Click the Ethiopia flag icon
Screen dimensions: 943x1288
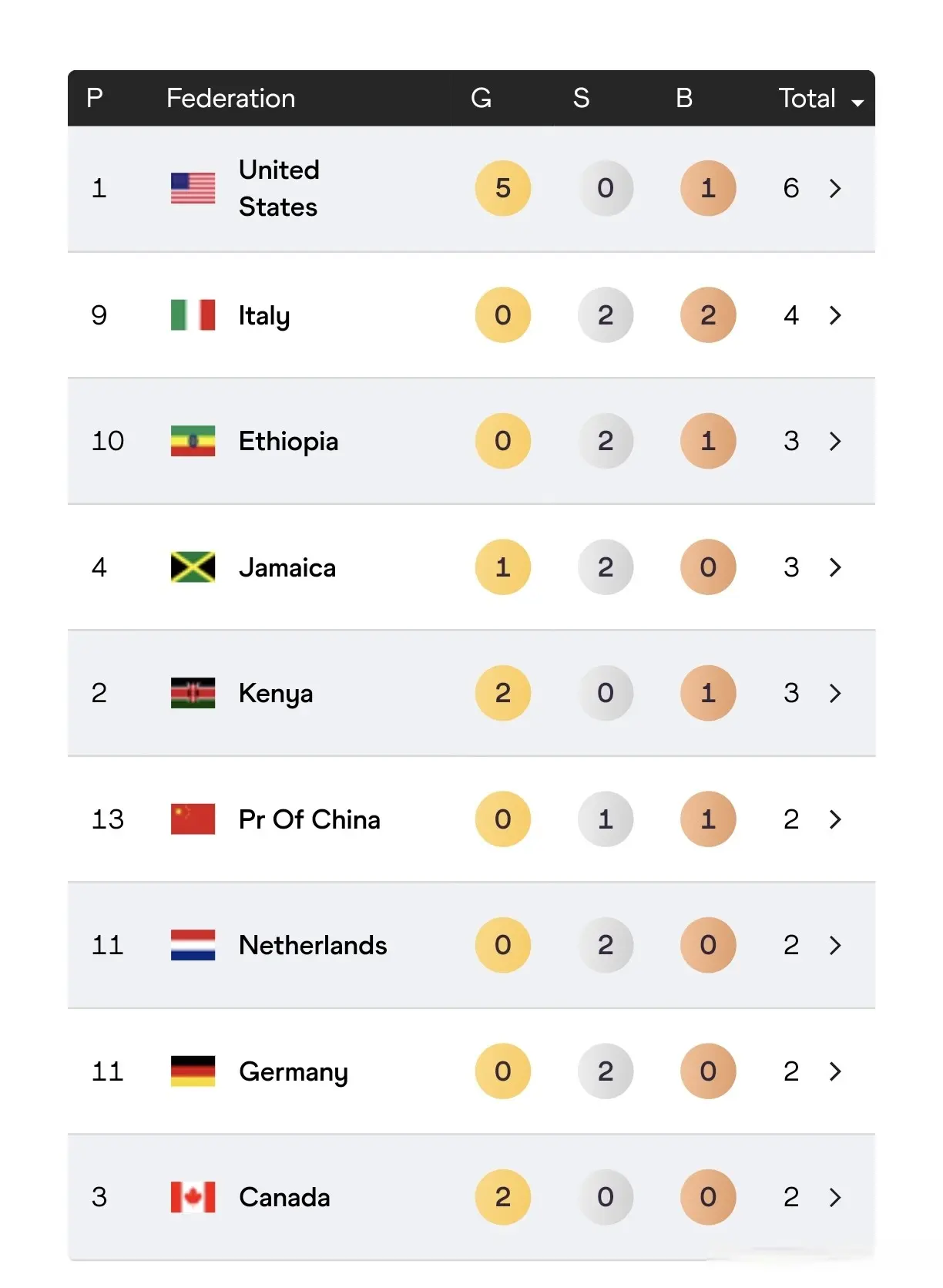pos(193,441)
